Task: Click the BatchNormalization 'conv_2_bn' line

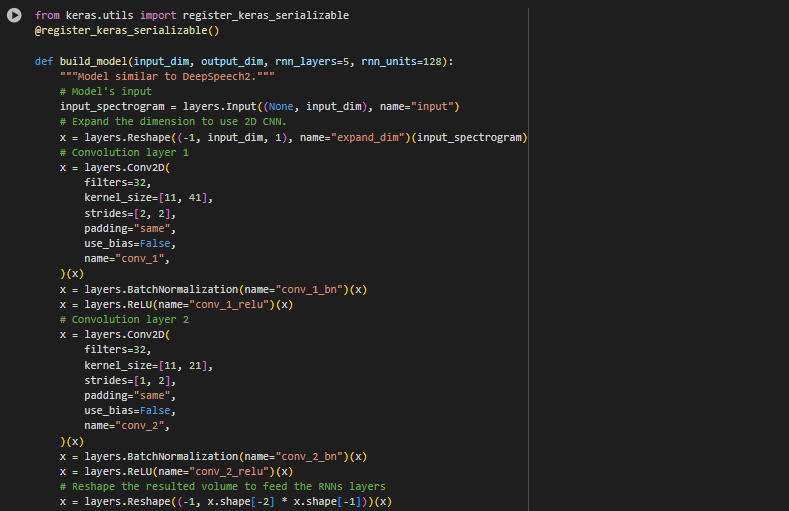Action: (213, 457)
